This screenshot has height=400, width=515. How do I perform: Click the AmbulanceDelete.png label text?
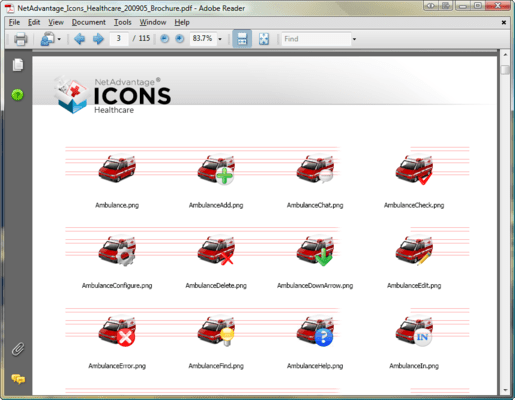click(x=216, y=285)
